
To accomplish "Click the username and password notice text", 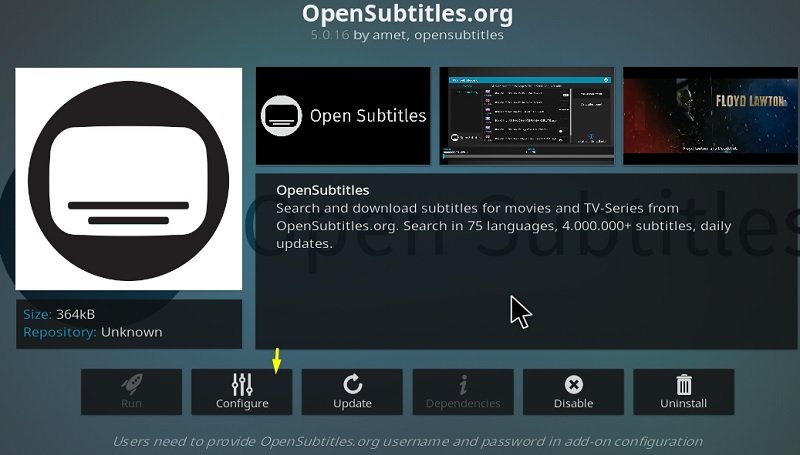I will [x=407, y=441].
